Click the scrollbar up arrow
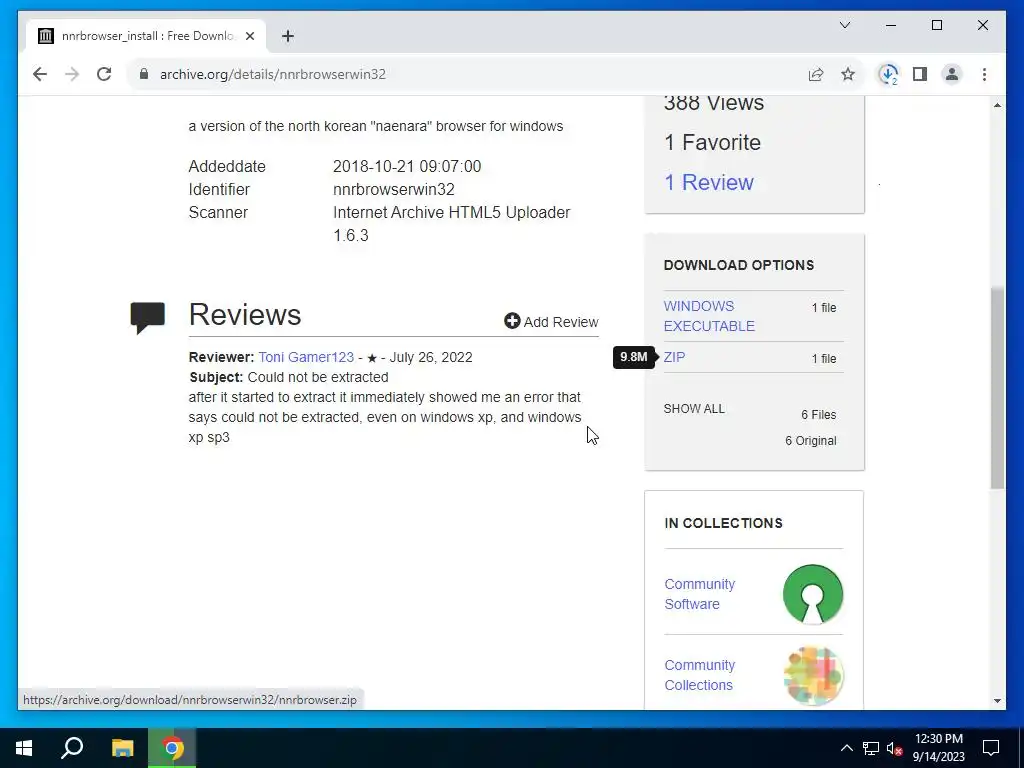1024x768 pixels. click(997, 105)
